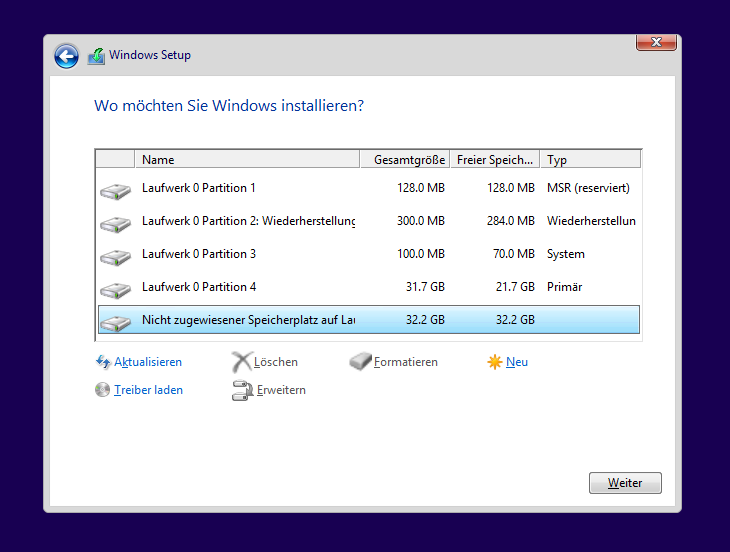Screen dimensions: 730x552
Task: Click the Formatieren eraser icon
Action: point(360,361)
